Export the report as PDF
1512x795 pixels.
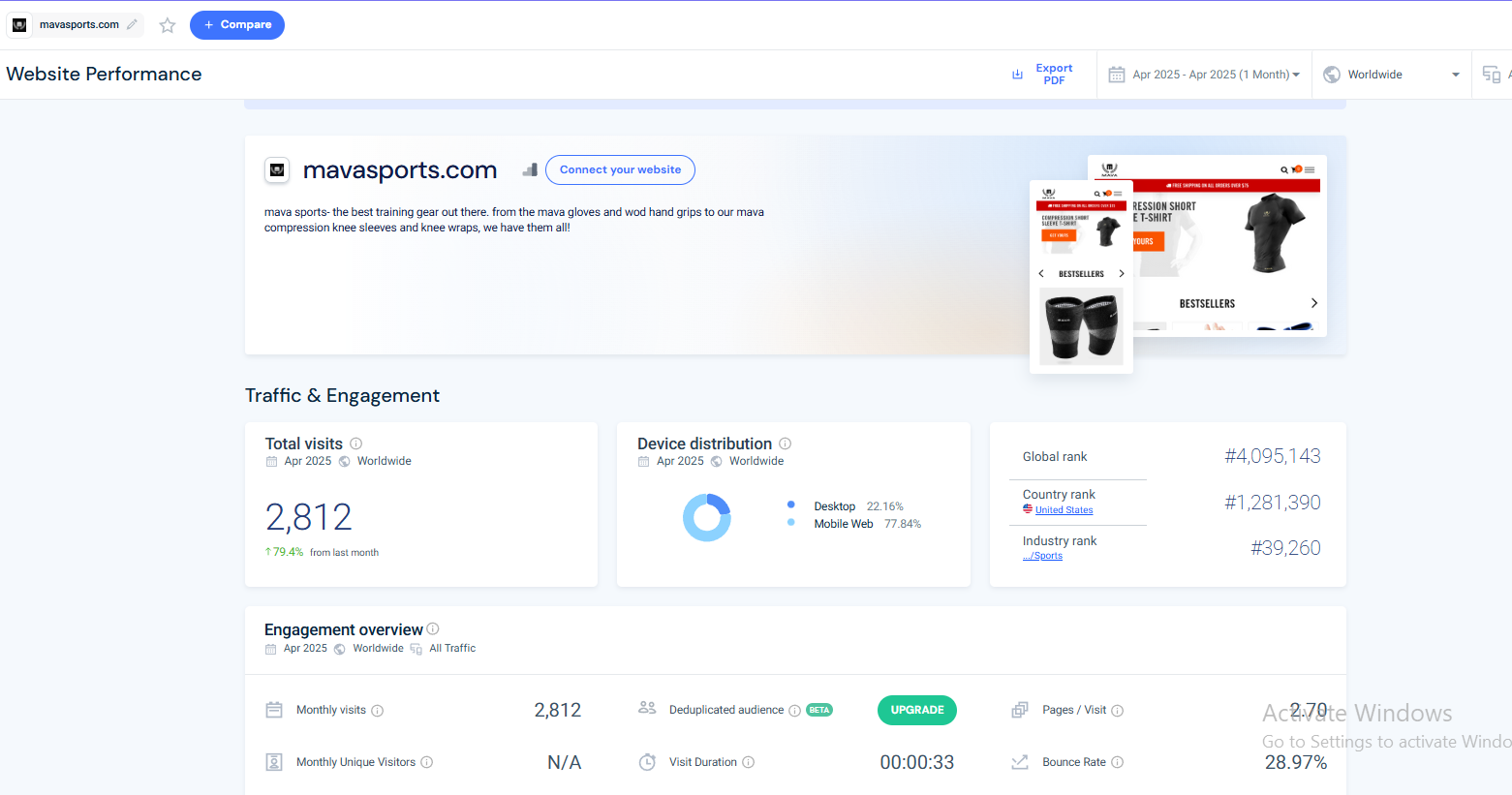coord(1042,75)
